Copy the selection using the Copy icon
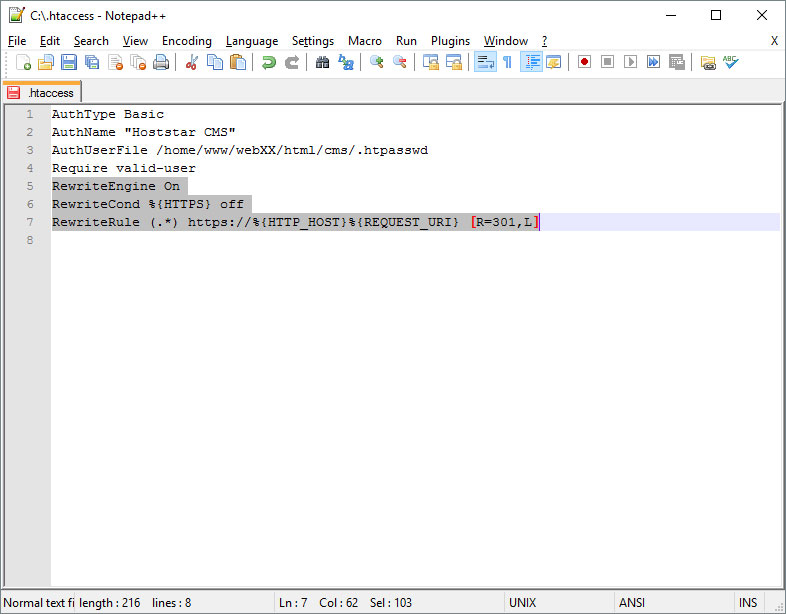The image size is (786, 614). pyautogui.click(x=215, y=62)
